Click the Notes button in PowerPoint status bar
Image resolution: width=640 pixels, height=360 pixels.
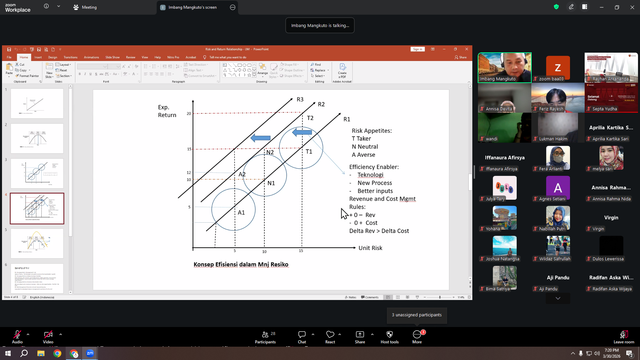pyautogui.click(x=351, y=297)
